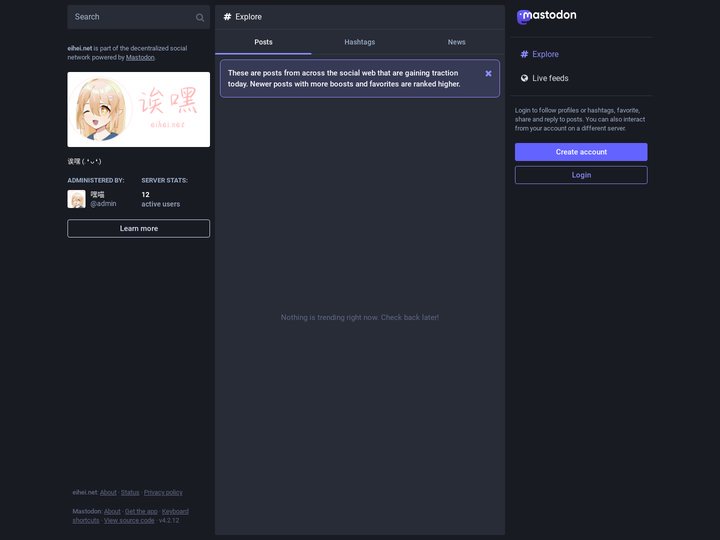Click the Mastodon logo
Image resolution: width=720 pixels, height=540 pixels.
pyautogui.click(x=546, y=17)
